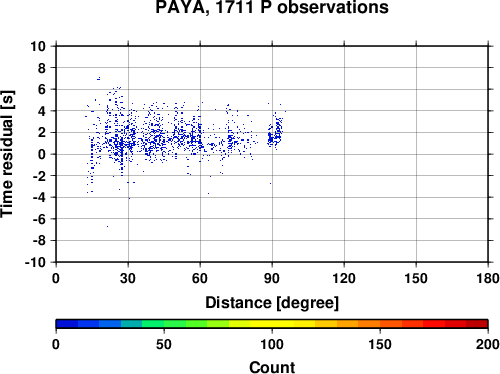This screenshot has width=500, height=374.
Task: Click the colorbar tick label '200'
Action: 488,344
